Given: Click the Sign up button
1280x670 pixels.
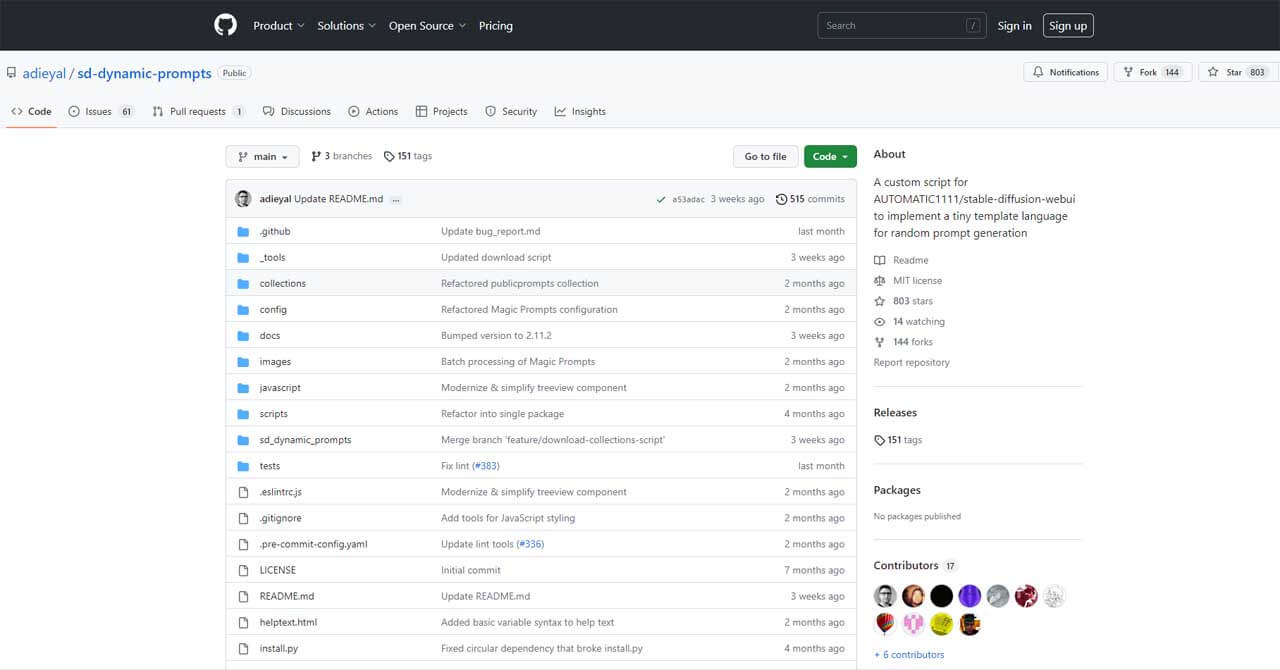Looking at the screenshot, I should [x=1067, y=26].
